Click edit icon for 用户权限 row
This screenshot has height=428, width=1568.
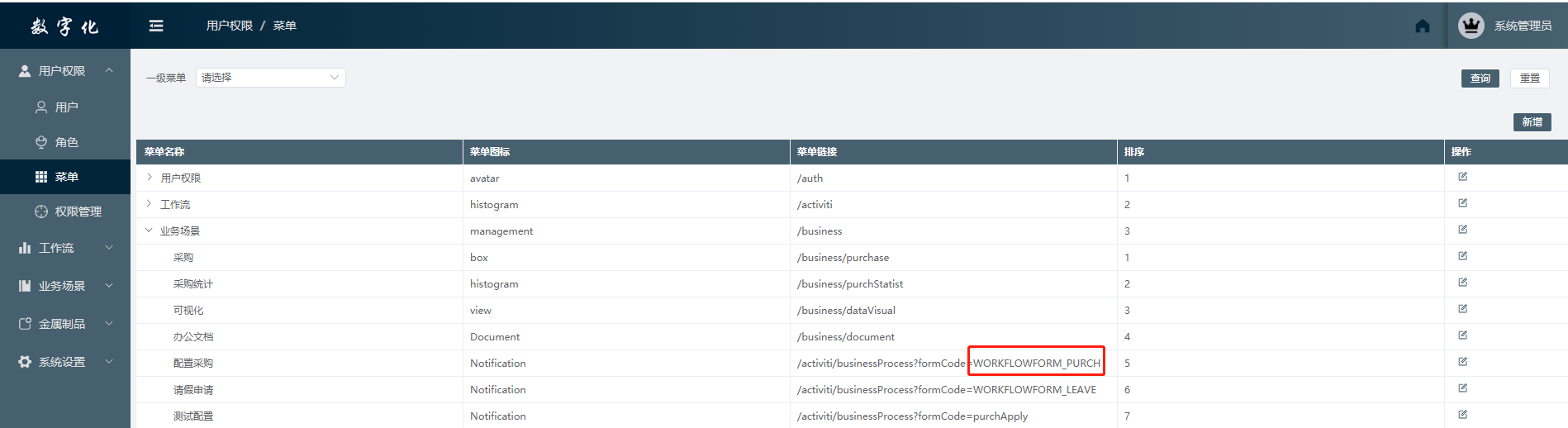click(x=1462, y=177)
